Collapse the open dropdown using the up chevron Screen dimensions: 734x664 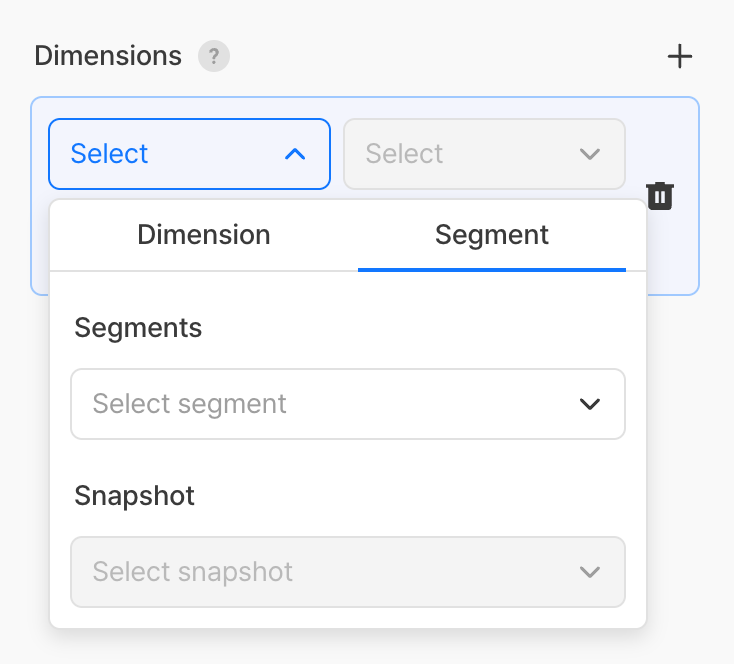(295, 154)
